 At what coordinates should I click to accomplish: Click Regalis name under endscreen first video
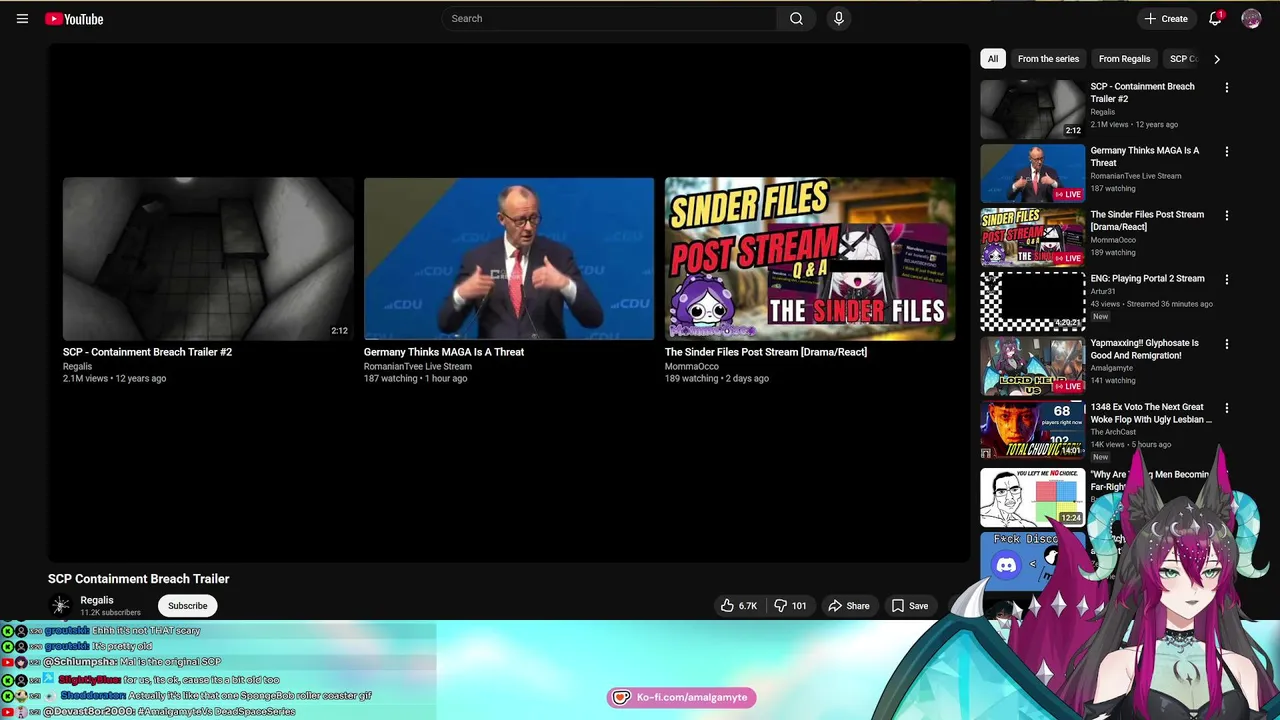pyautogui.click(x=77, y=366)
